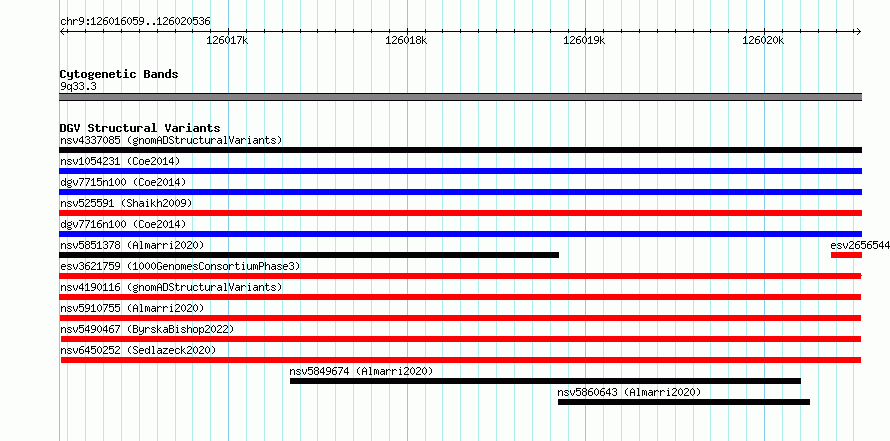Click the nsv5851378 (Almarri2020) label
The image size is (890, 441).
(x=132, y=245)
